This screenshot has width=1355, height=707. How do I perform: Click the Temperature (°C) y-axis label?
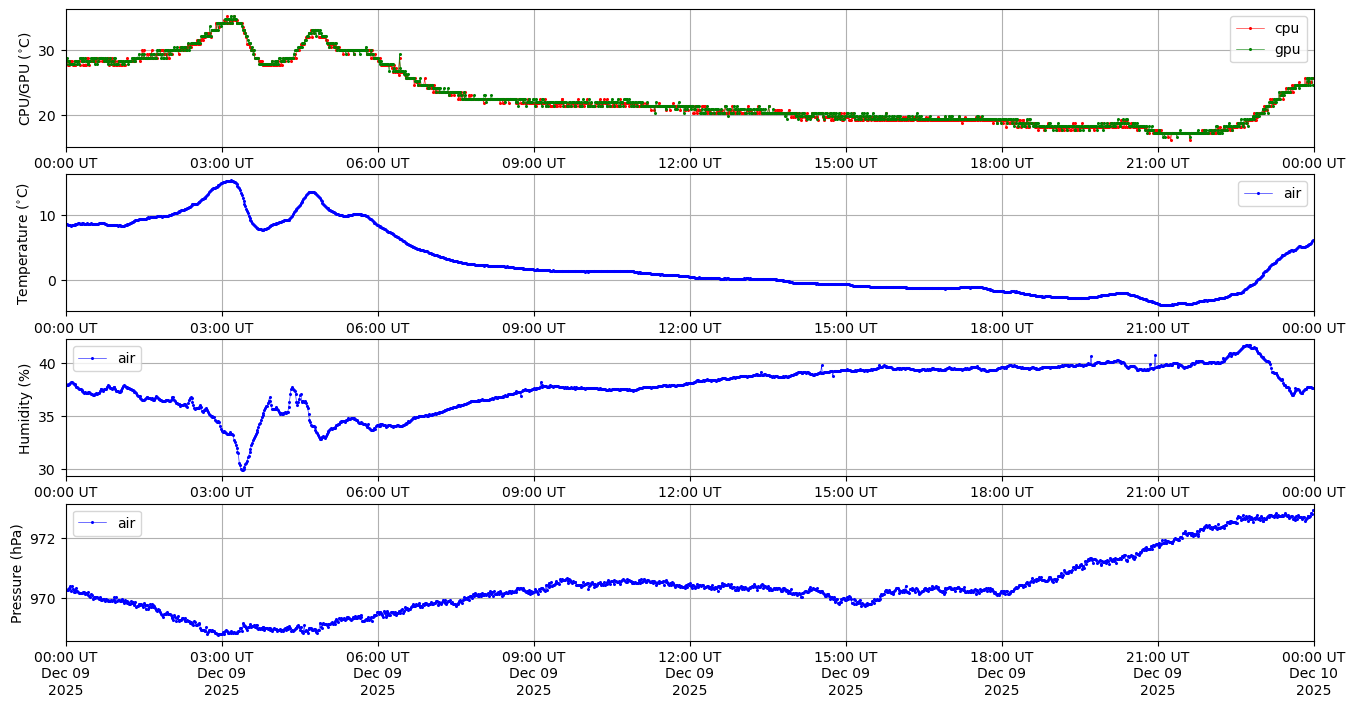point(25,243)
